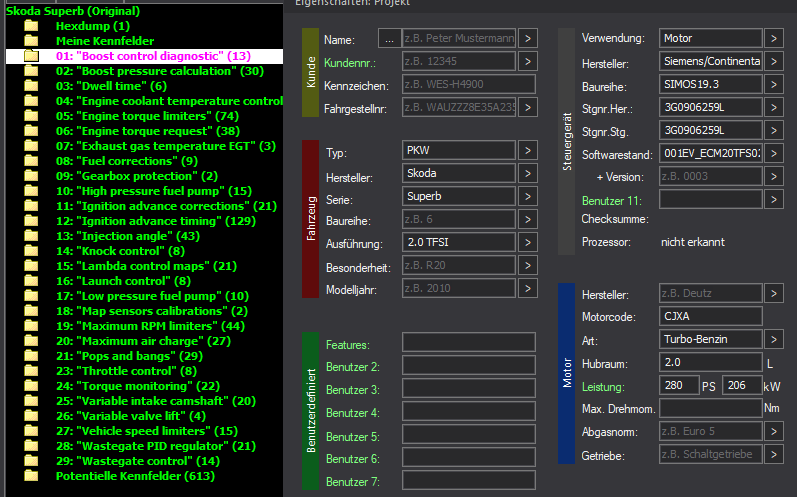Open 10 High pressure fuel pump folder
Image resolution: width=797 pixels, height=497 pixels.
[154, 191]
